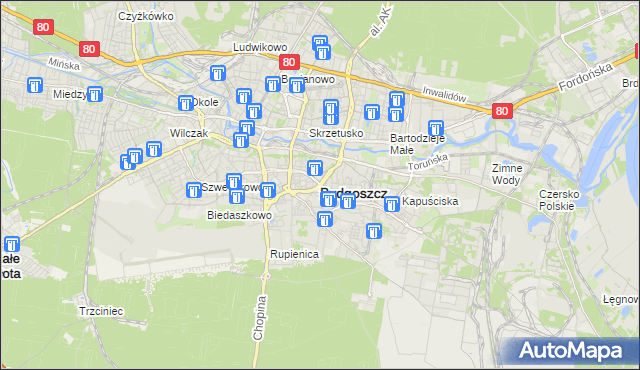Select the Zimne Wody label
The height and width of the screenshot is (370, 640).
click(x=507, y=174)
